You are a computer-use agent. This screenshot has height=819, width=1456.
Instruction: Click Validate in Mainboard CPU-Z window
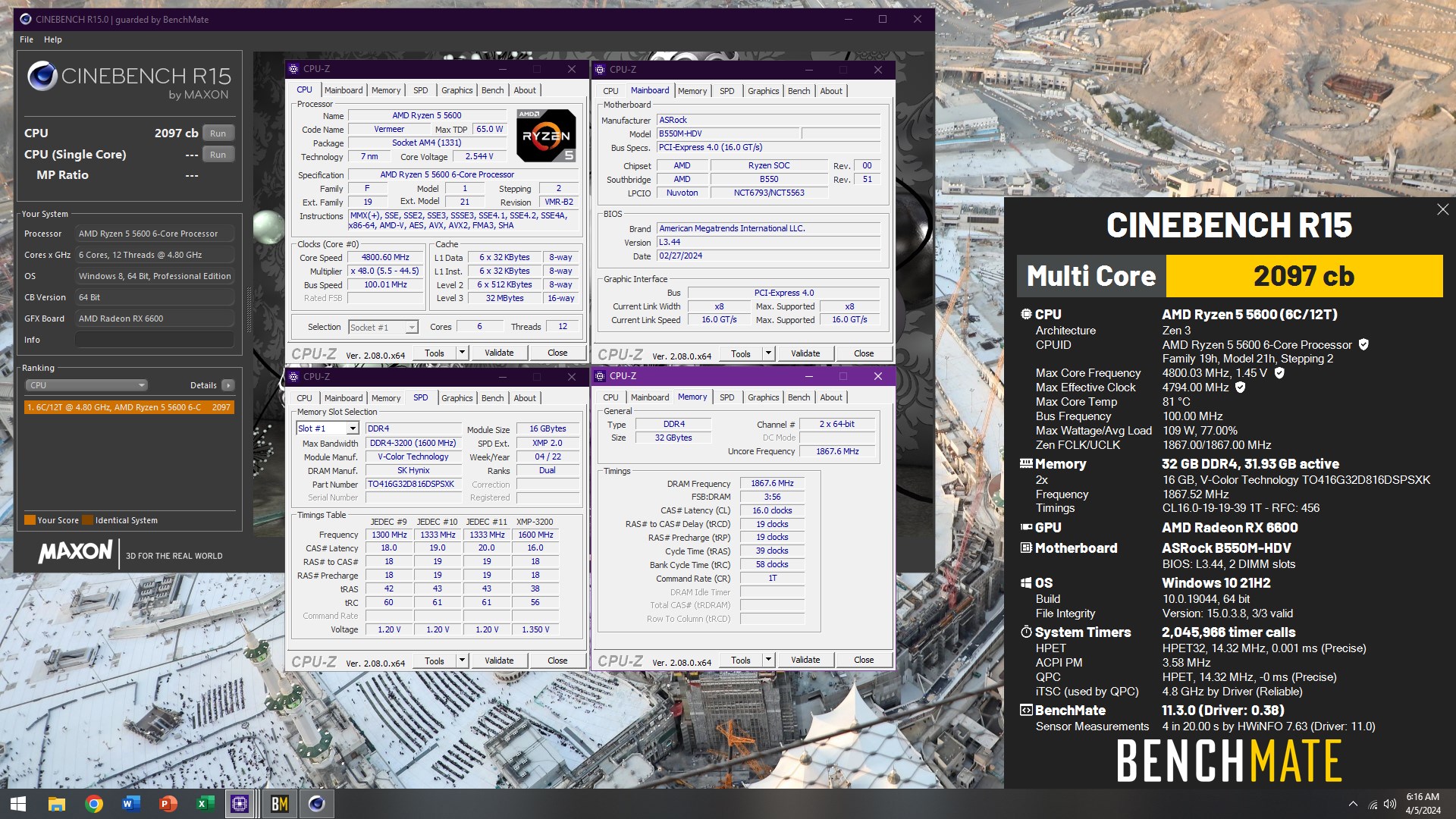805,353
